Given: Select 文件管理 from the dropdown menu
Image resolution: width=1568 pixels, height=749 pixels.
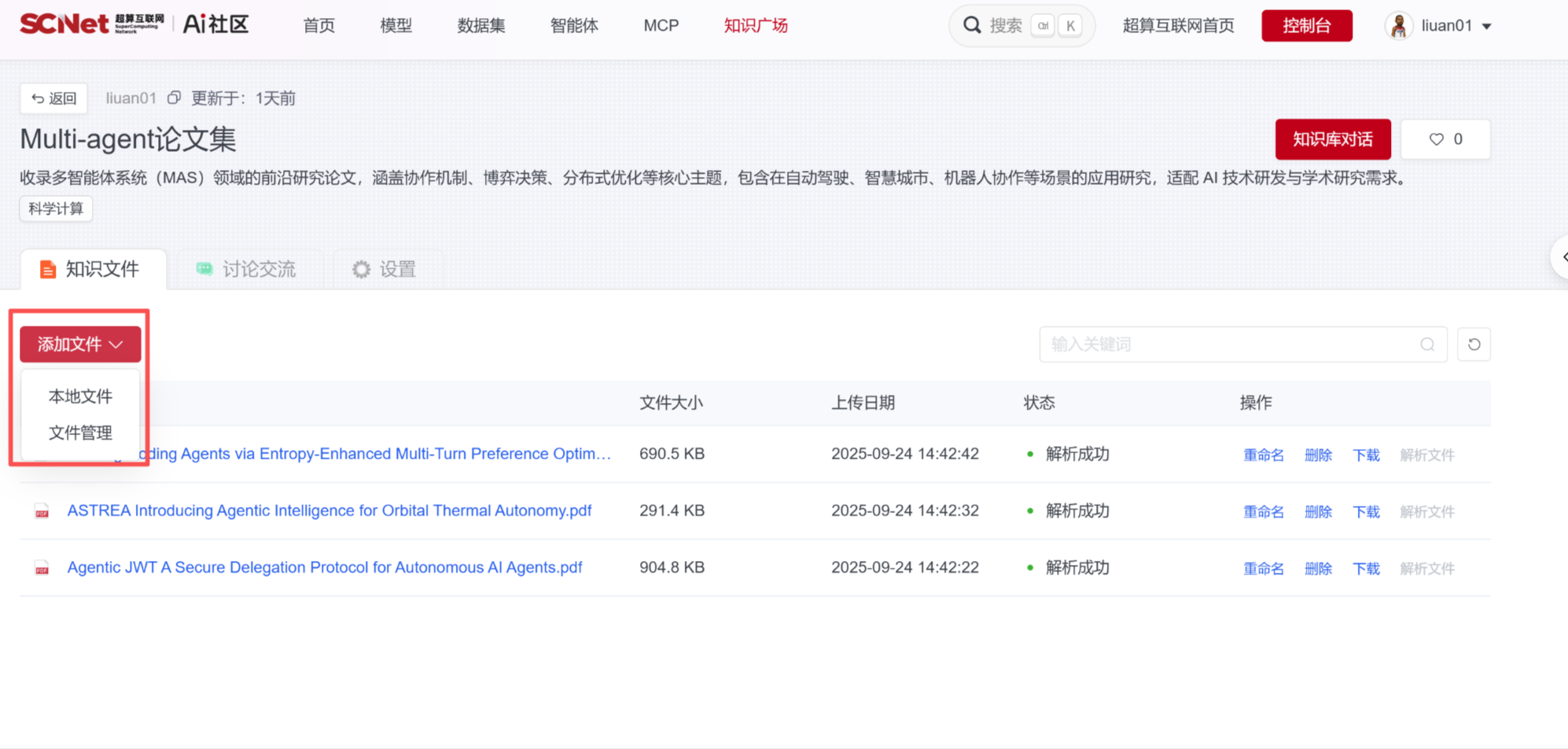Looking at the screenshot, I should [x=80, y=433].
